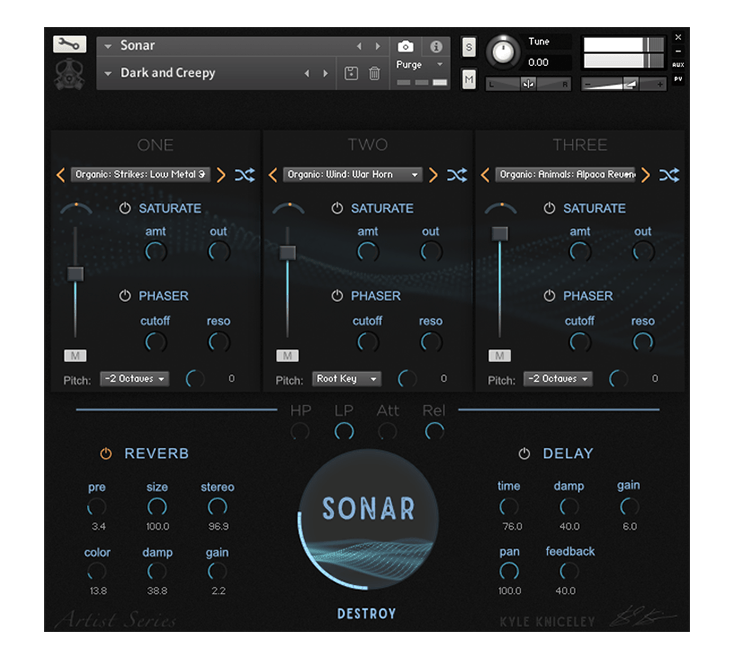Viewport: 734px width, 659px height.
Task: Solo the instrument with S button
Action: pyautogui.click(x=469, y=47)
